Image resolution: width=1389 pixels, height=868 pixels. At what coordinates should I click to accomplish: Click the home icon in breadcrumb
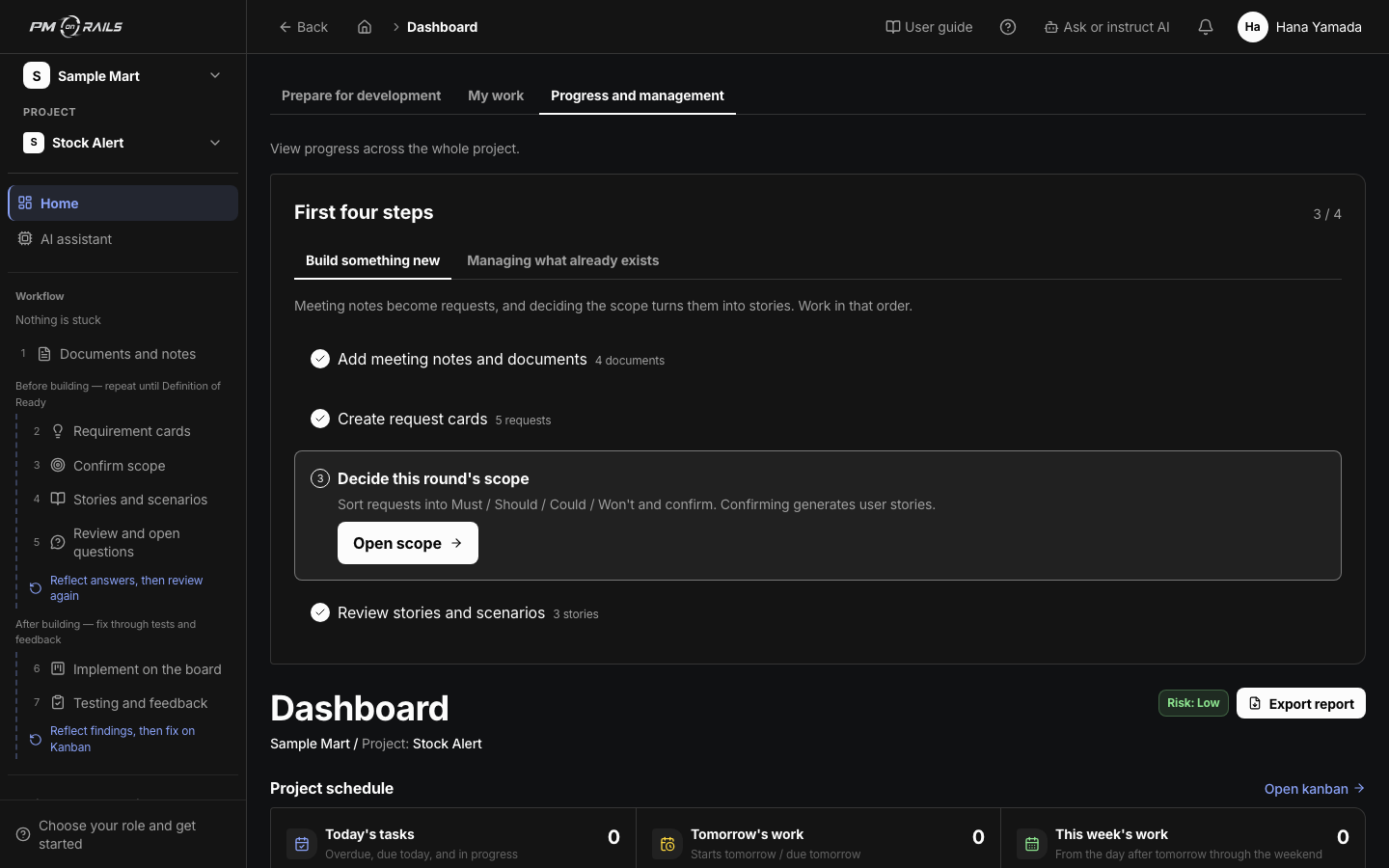click(365, 27)
